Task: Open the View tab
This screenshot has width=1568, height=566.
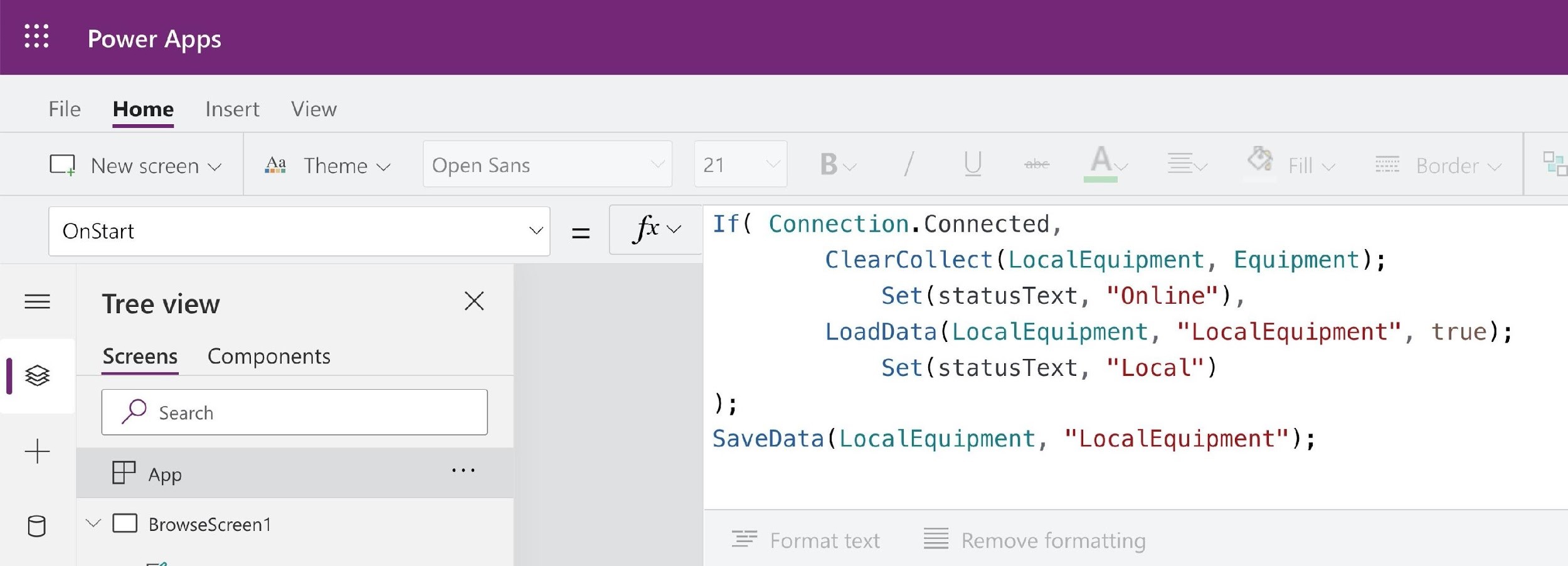Action: coord(314,109)
